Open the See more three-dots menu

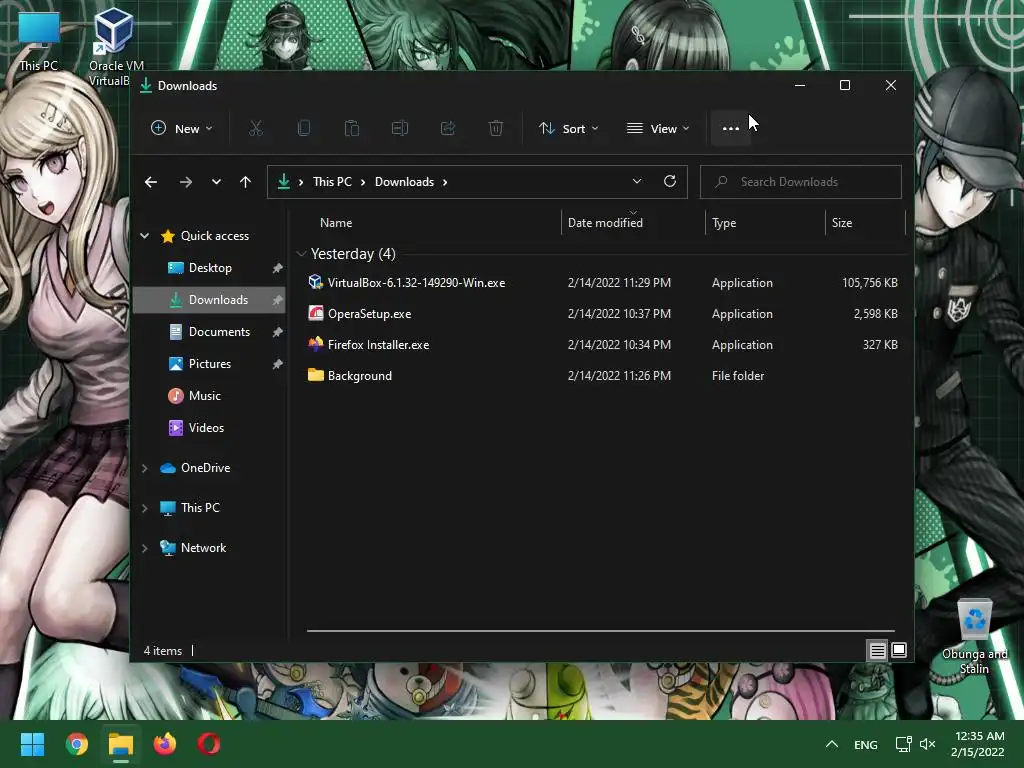[731, 129]
